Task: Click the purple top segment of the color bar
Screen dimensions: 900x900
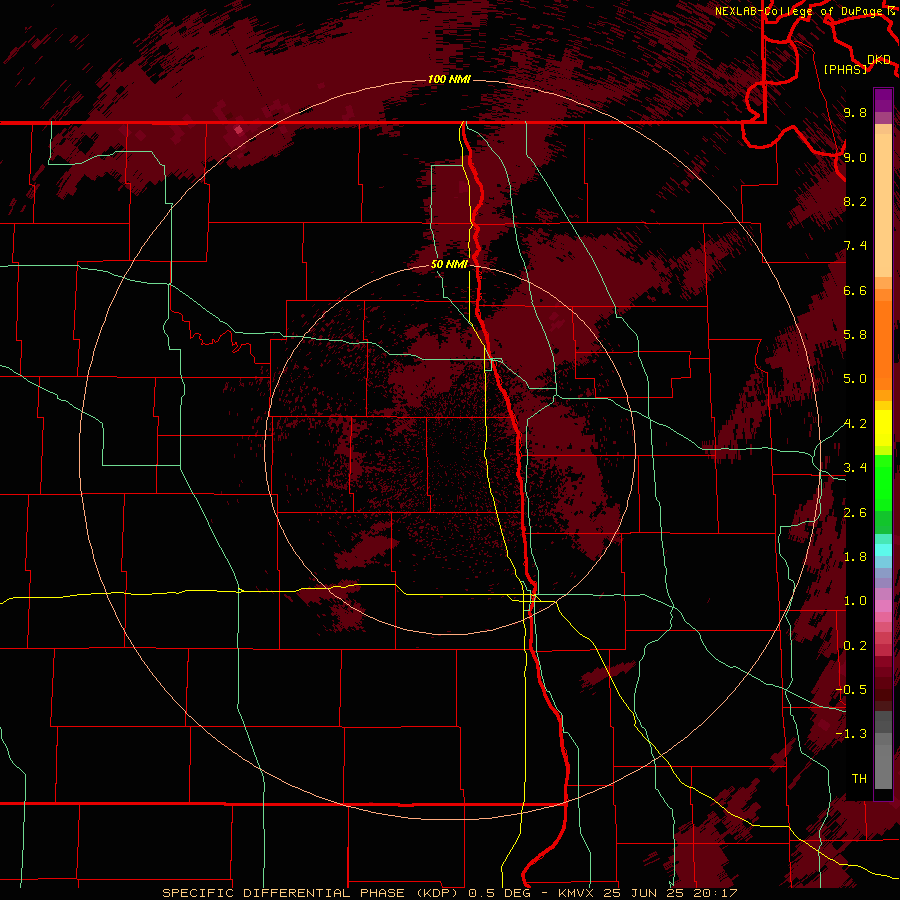Action: [x=883, y=100]
